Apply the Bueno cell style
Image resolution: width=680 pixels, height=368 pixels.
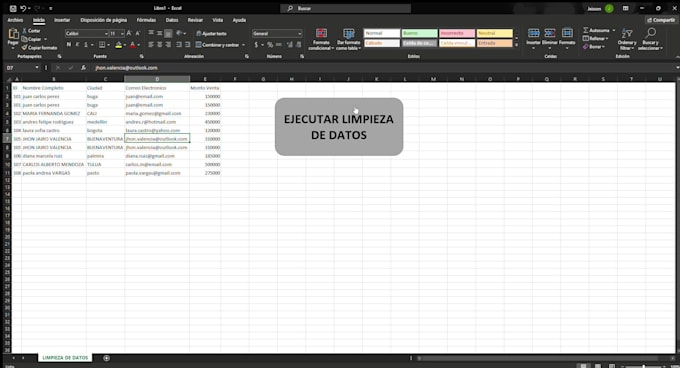pos(419,33)
